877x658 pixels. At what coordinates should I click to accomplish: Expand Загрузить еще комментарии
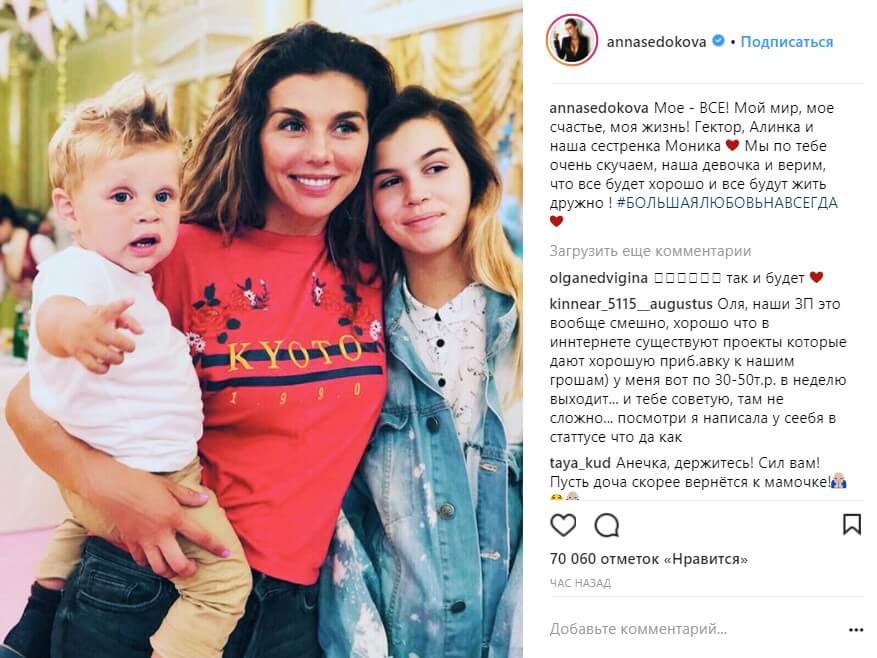[650, 251]
